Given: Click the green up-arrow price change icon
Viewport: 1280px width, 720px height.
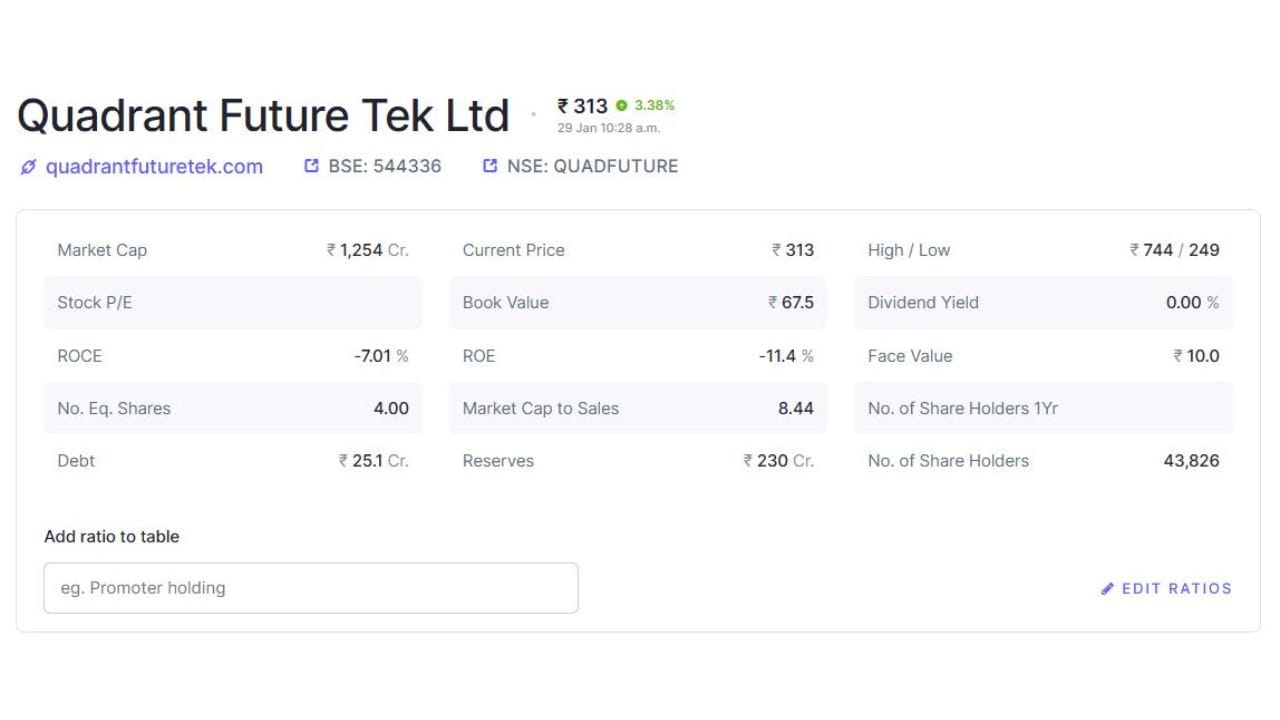Looking at the screenshot, I should point(621,105).
